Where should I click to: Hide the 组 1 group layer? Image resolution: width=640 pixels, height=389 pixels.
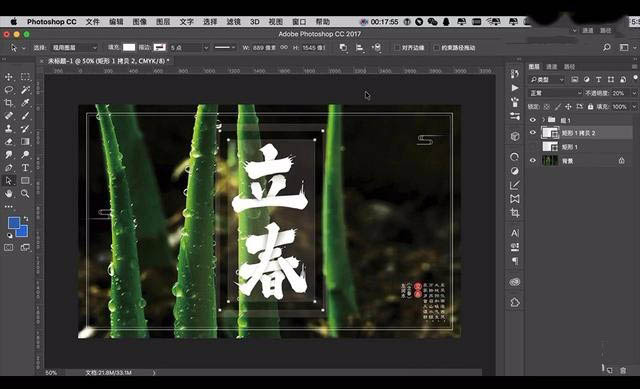pyautogui.click(x=533, y=120)
